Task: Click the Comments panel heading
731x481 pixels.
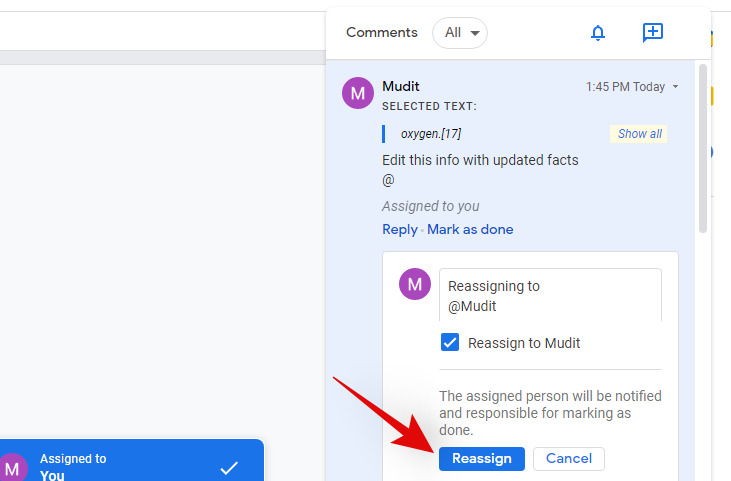Action: pyautogui.click(x=381, y=33)
